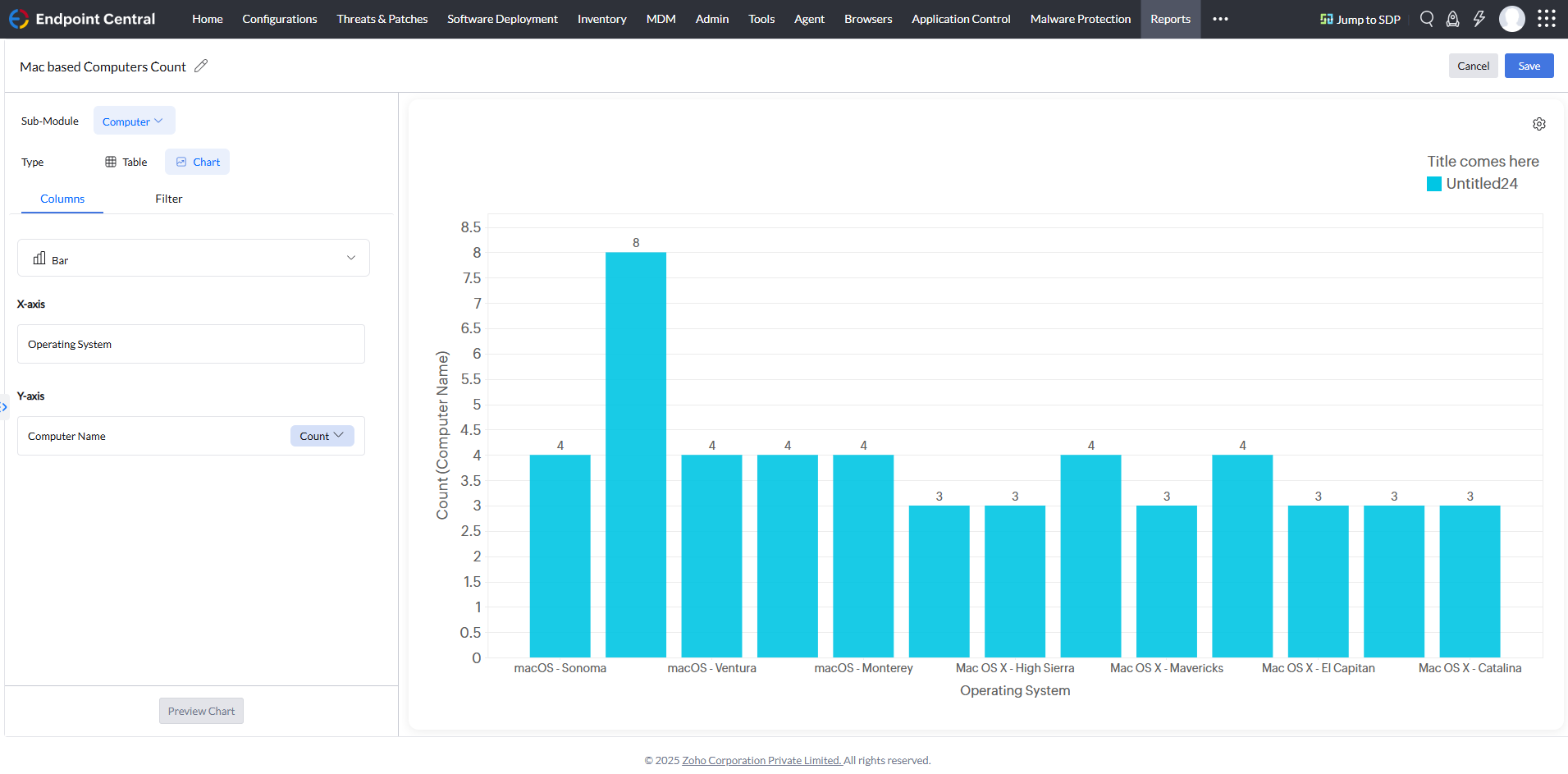Expand the collapsed left sidebar arrow
This screenshot has height=774, width=1568.
[x=4, y=406]
